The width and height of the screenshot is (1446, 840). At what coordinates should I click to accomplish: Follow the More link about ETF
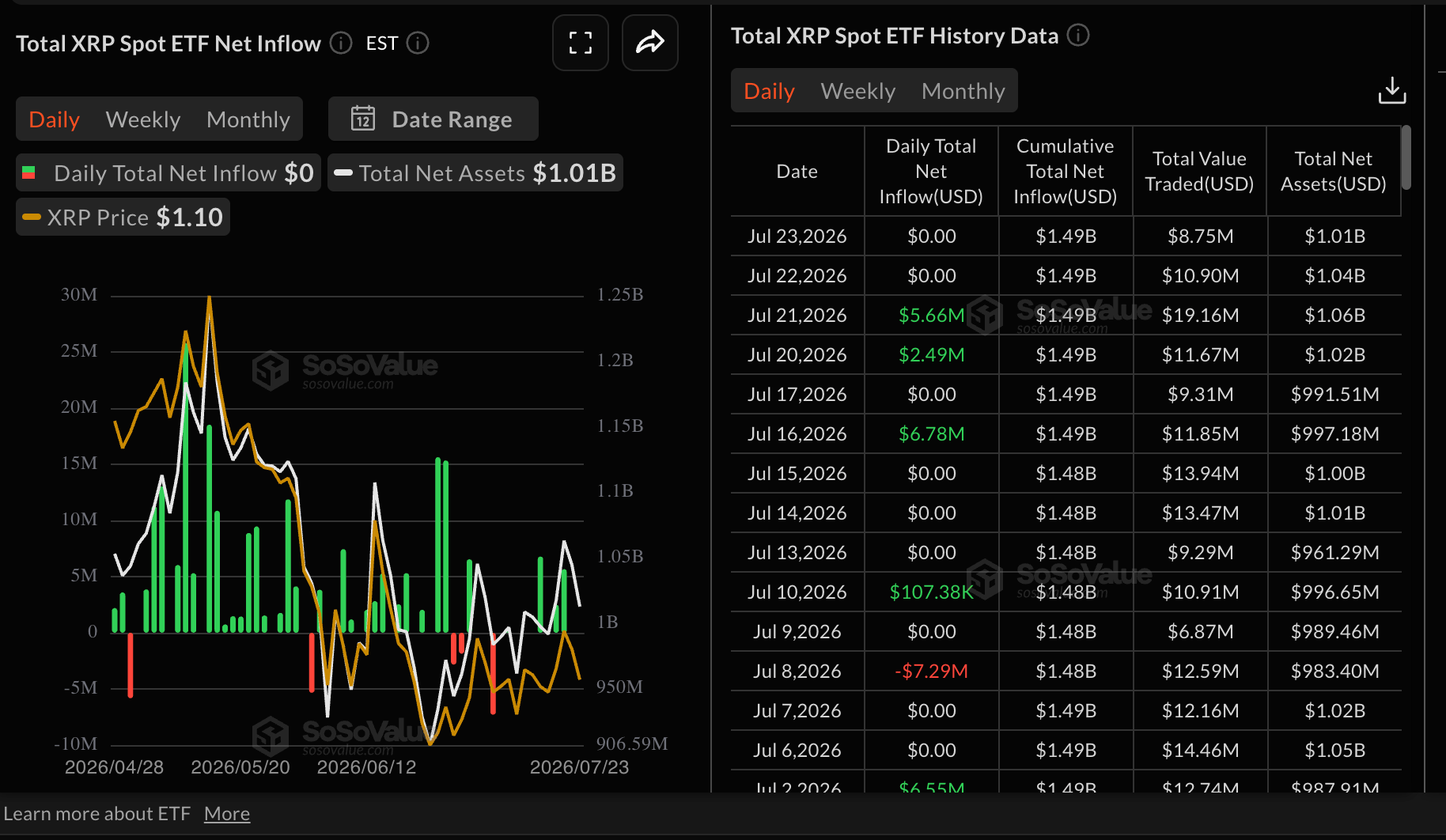pyautogui.click(x=227, y=813)
